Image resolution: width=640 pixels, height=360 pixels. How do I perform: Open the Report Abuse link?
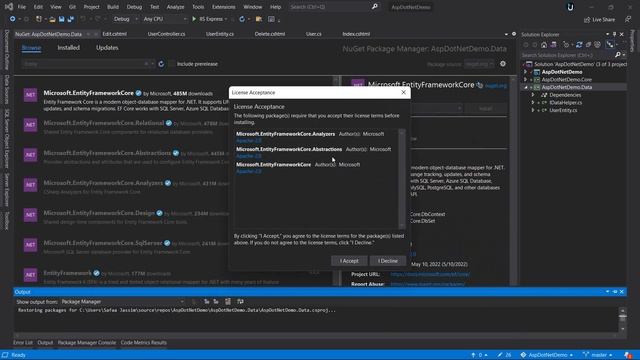pos(427,284)
